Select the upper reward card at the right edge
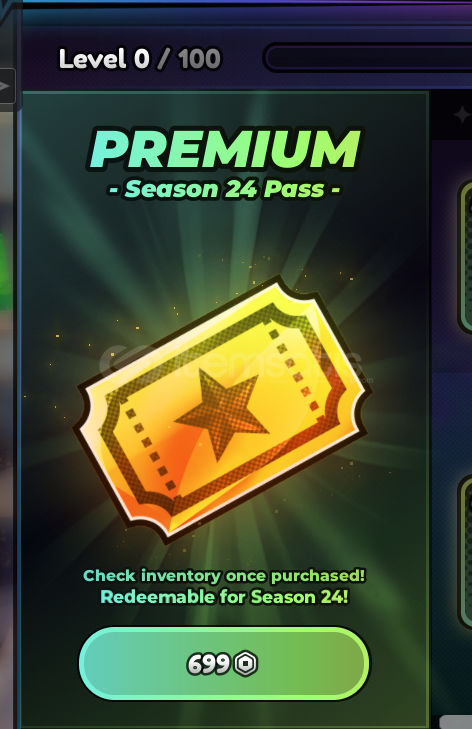The image size is (472, 729). coord(465,256)
